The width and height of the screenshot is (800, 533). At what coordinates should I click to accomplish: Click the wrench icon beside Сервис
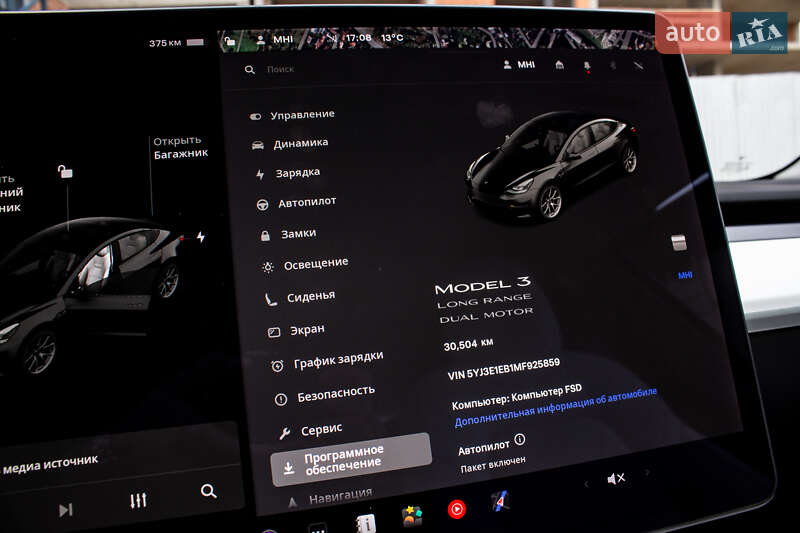[x=284, y=434]
